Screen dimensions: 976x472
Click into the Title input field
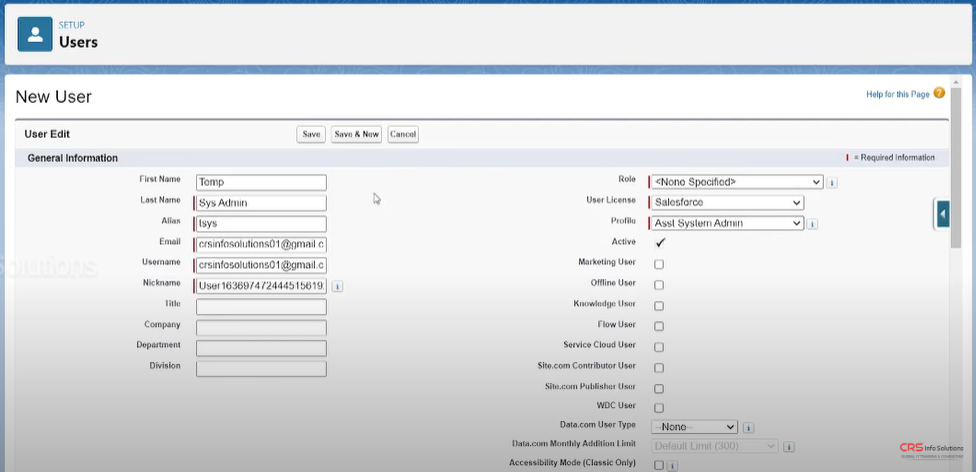point(261,307)
